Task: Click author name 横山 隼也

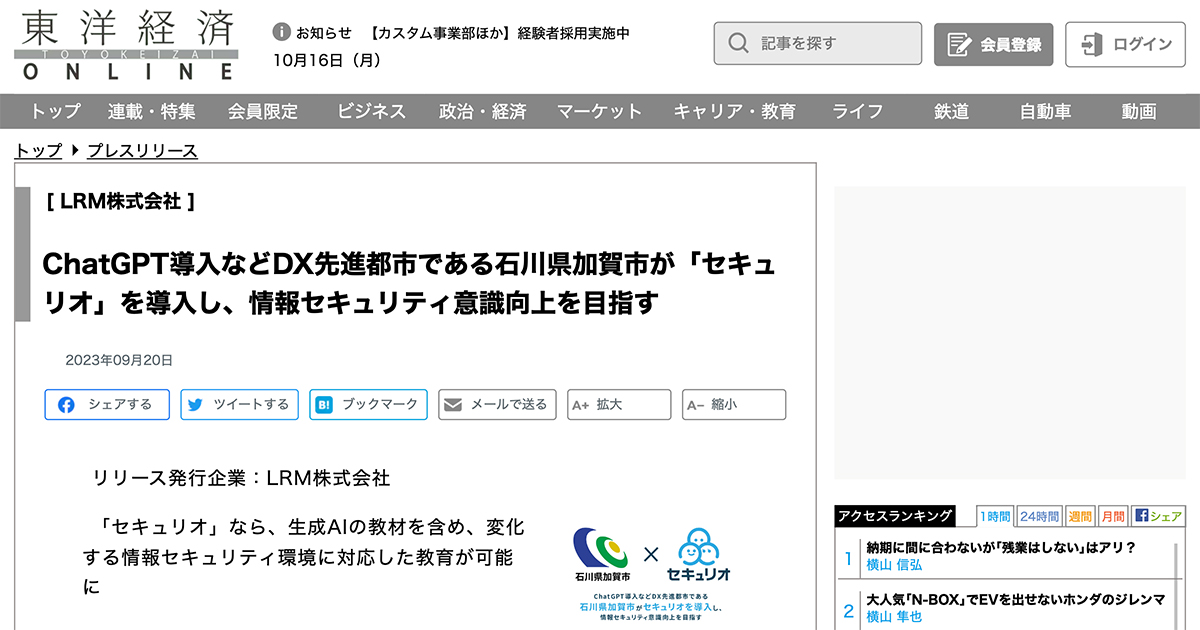Action: click(894, 617)
